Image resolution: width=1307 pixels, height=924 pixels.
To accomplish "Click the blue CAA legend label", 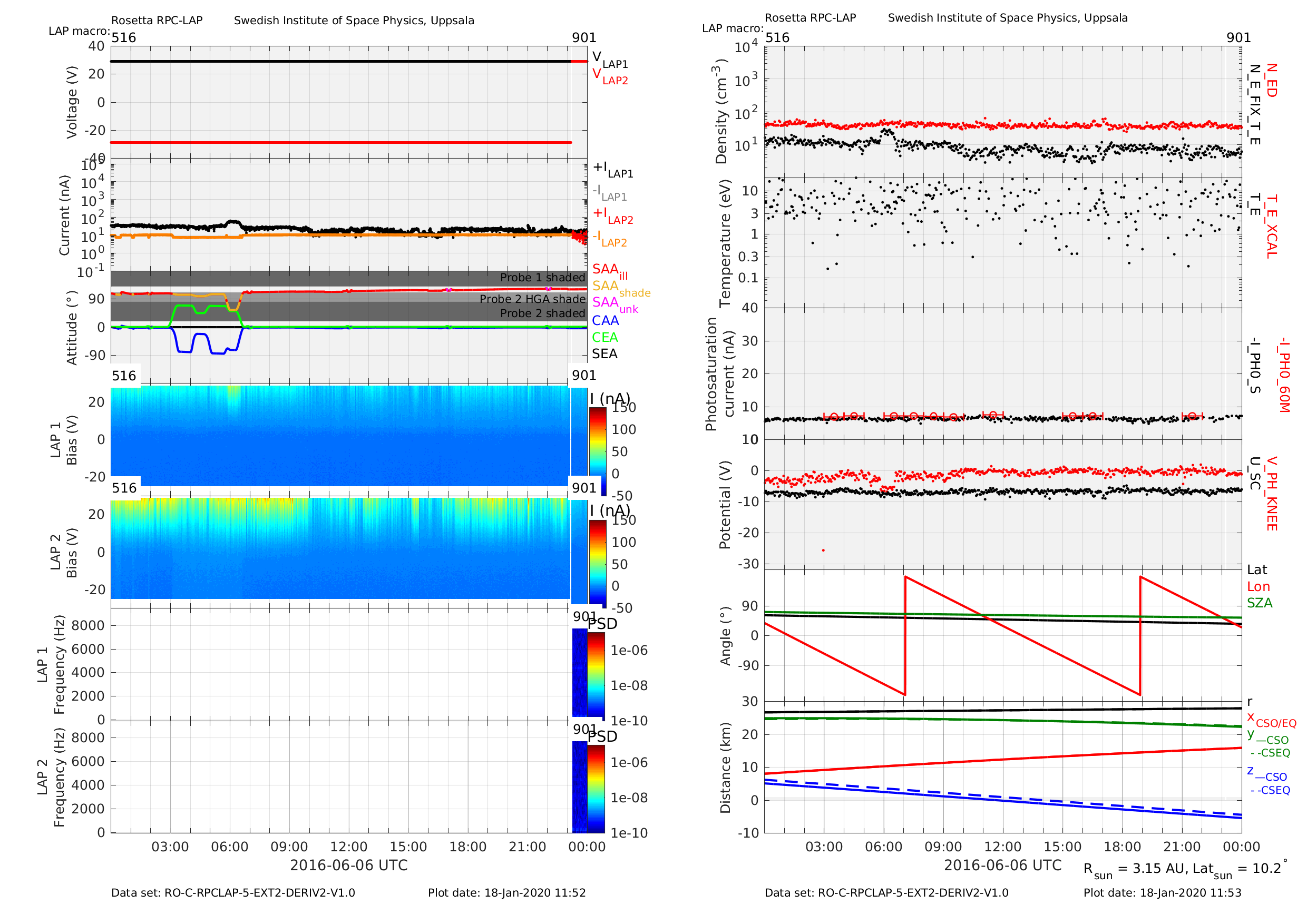I will pyautogui.click(x=604, y=321).
